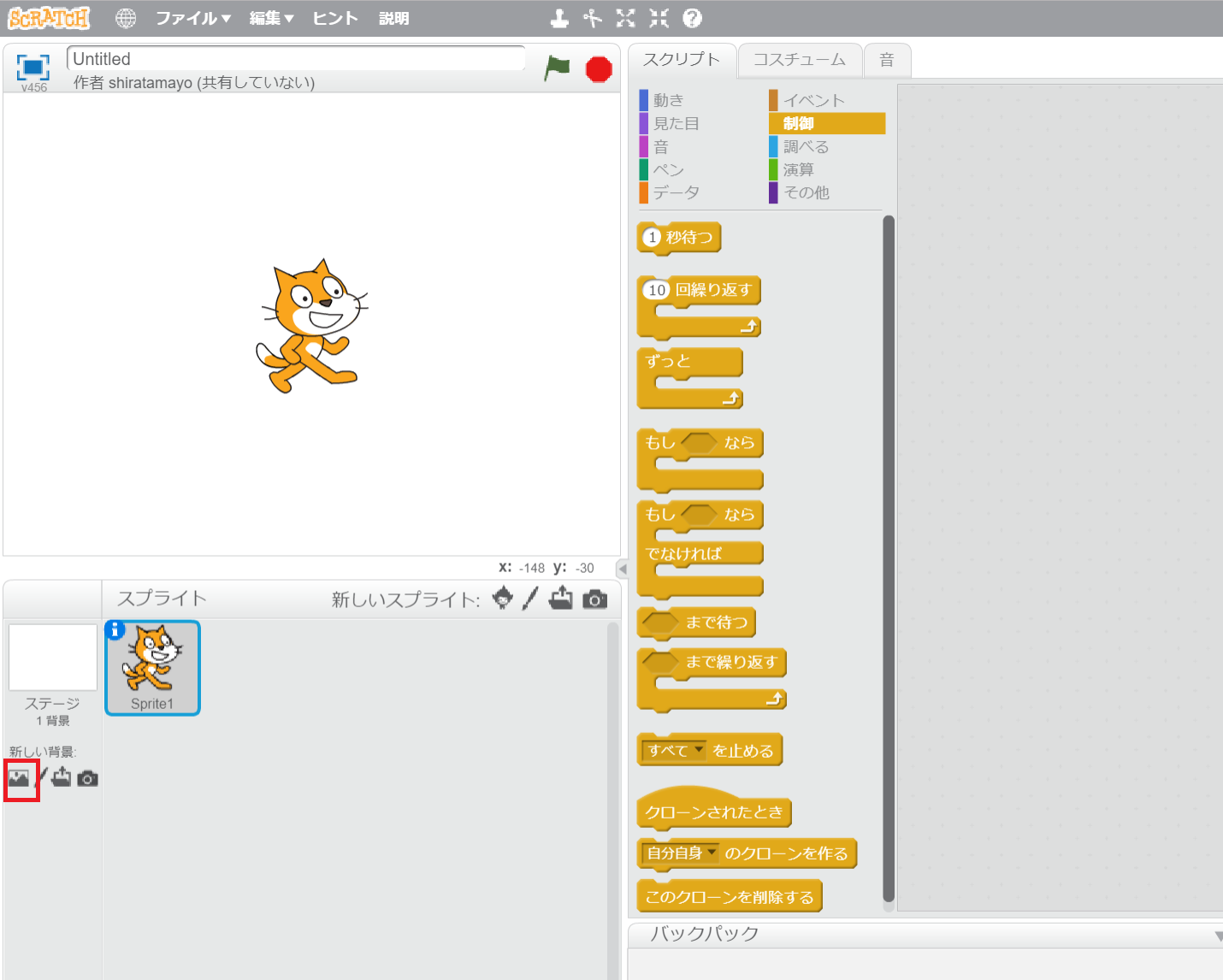Switch to the コスチューム tab
The height and width of the screenshot is (980, 1223).
(800, 60)
